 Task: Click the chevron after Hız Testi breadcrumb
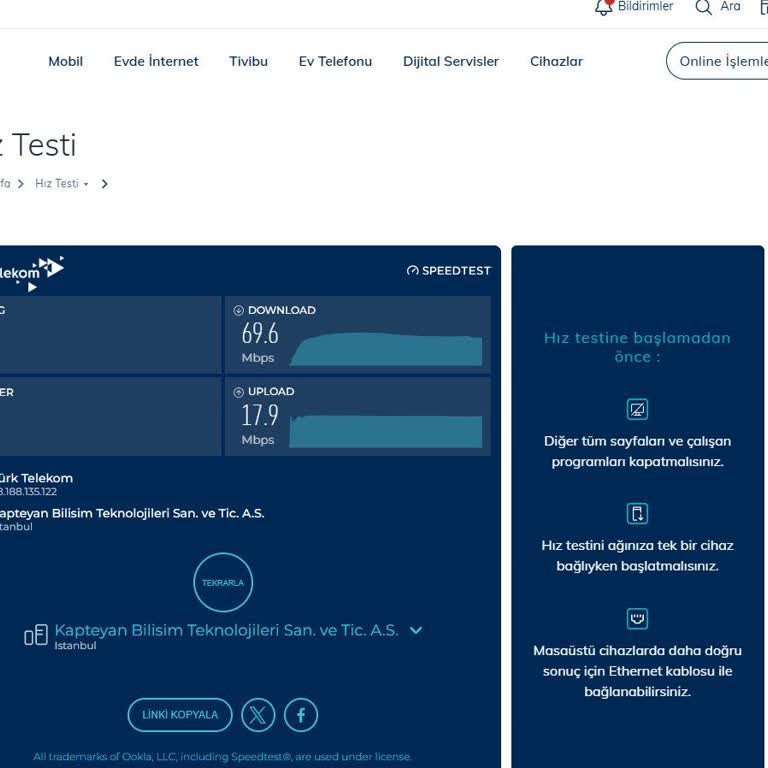[104, 184]
